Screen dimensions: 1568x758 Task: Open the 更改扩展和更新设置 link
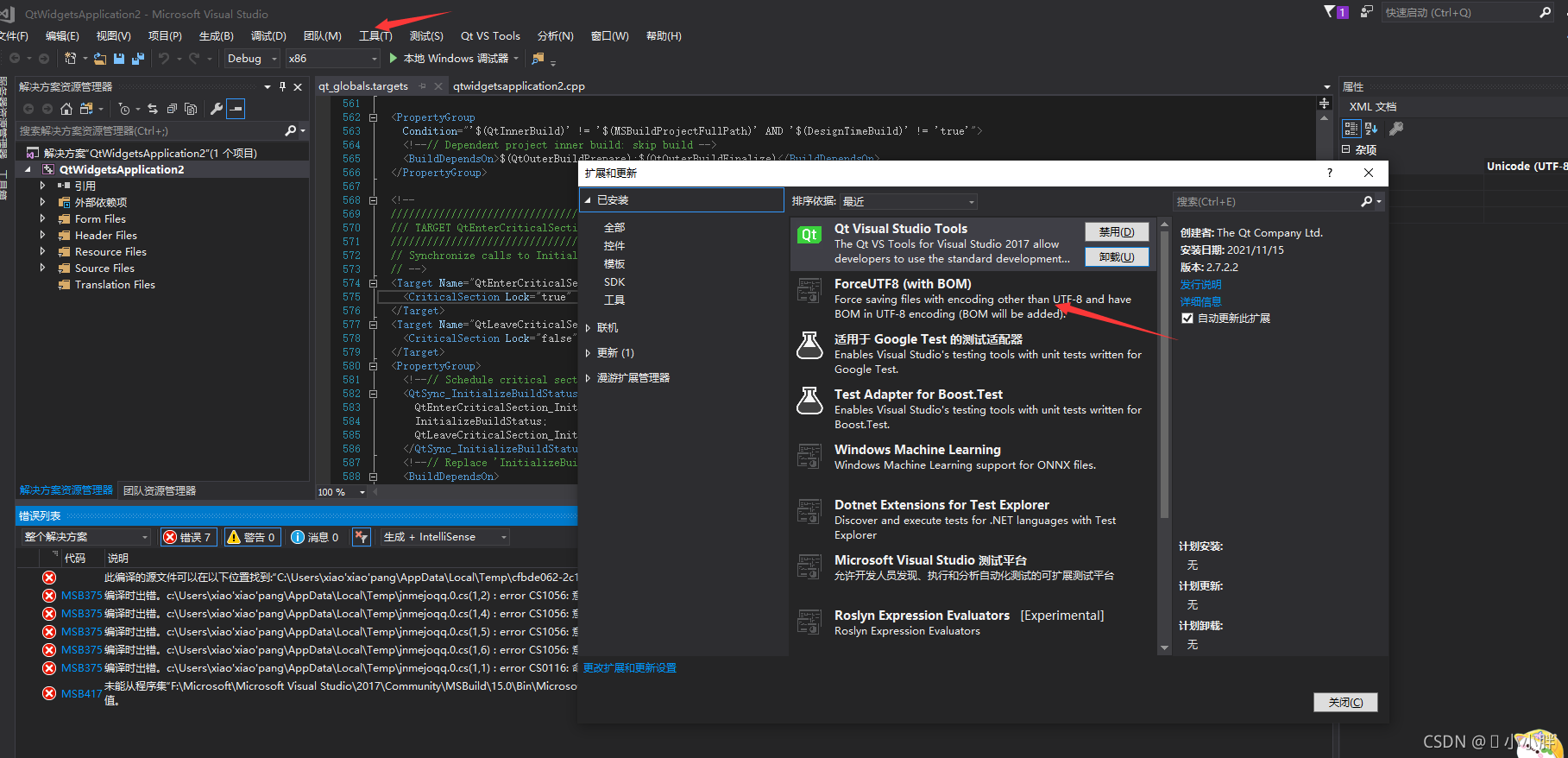coord(630,668)
